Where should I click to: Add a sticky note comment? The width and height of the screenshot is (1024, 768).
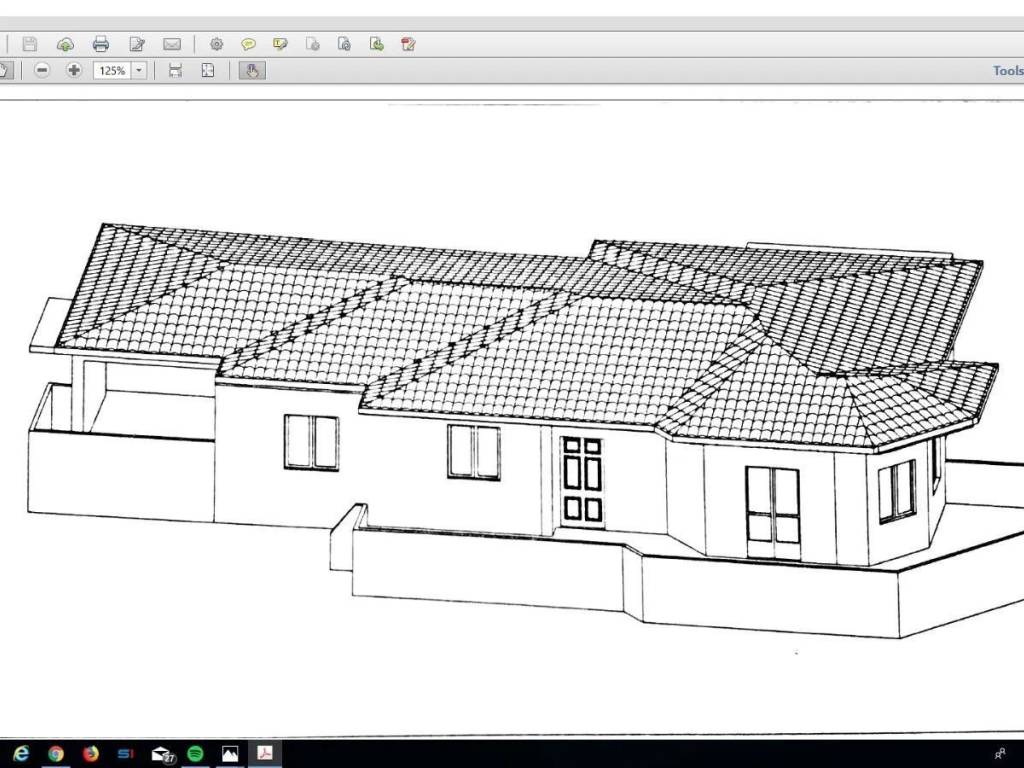pos(248,44)
